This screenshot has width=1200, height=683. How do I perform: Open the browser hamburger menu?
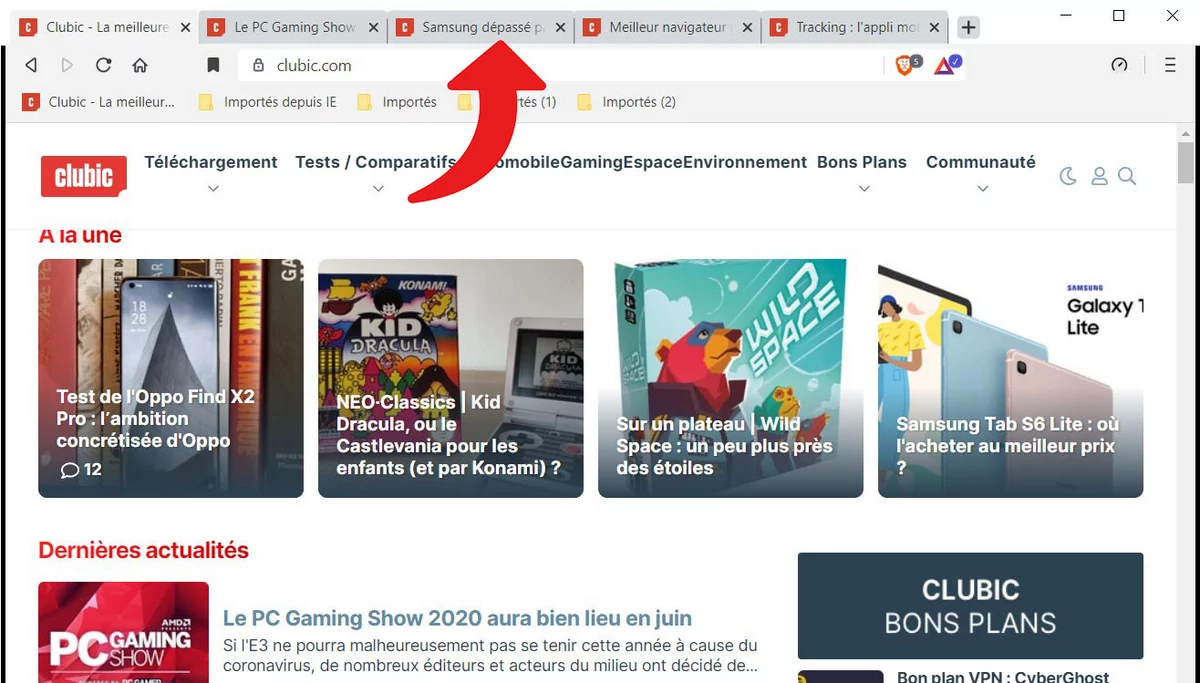1170,65
